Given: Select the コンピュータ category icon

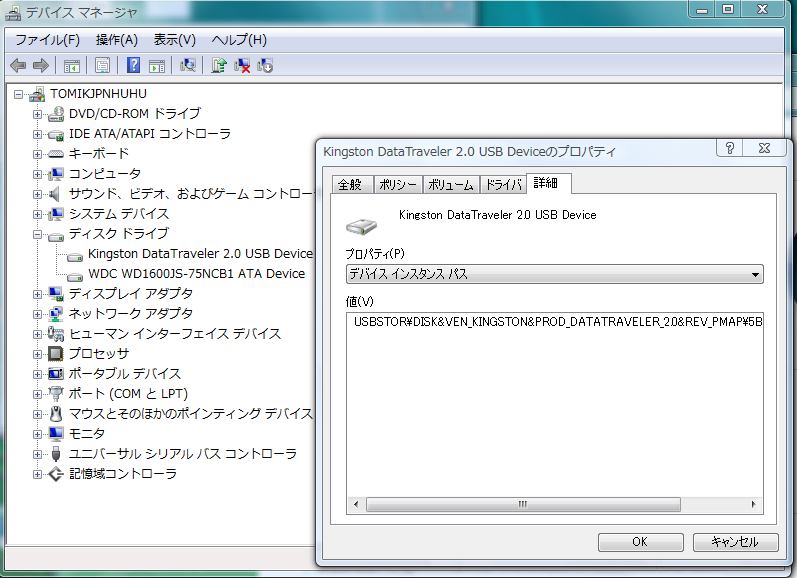Looking at the screenshot, I should point(56,174).
